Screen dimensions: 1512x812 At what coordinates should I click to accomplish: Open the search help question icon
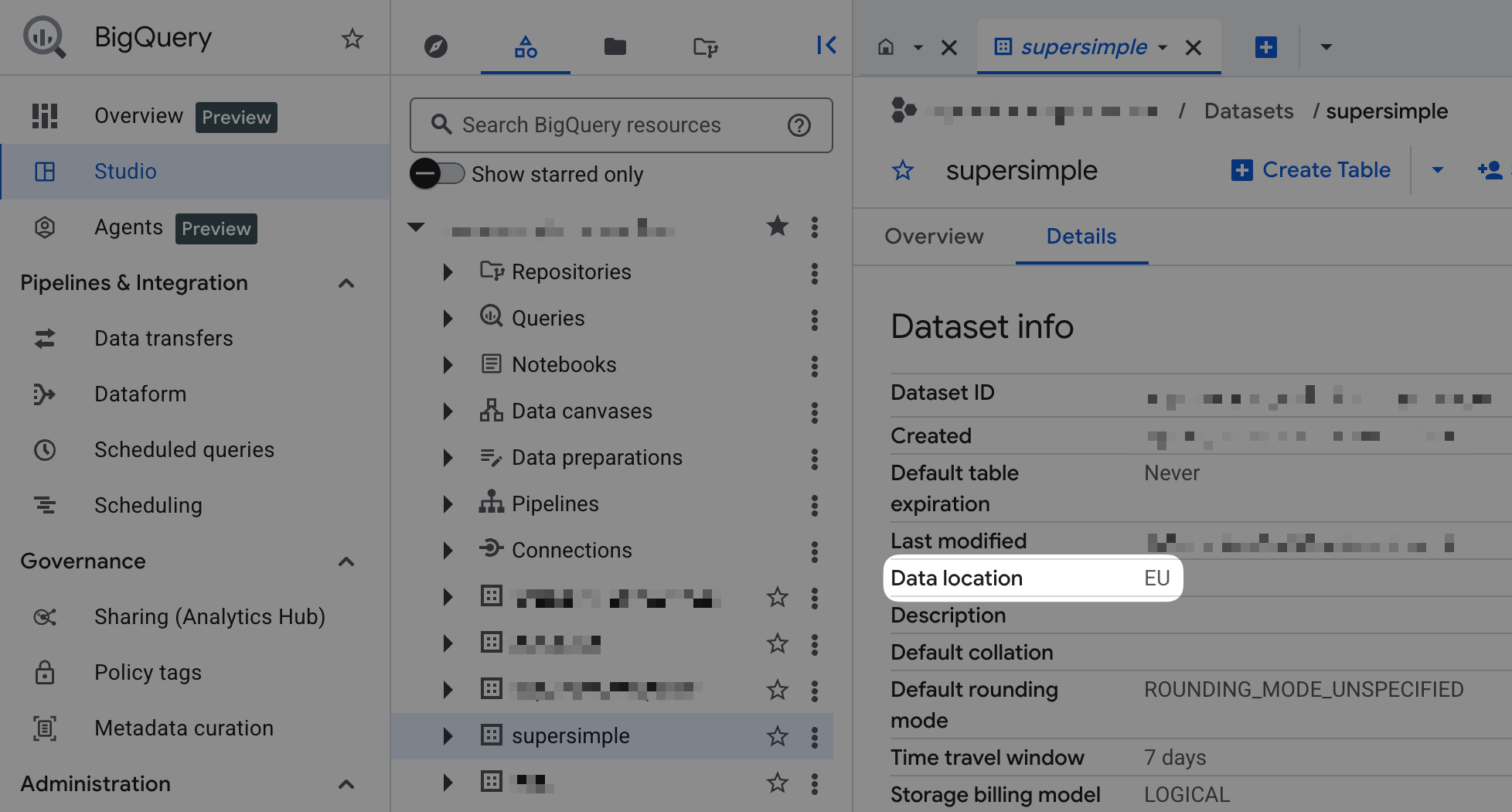[x=799, y=125]
